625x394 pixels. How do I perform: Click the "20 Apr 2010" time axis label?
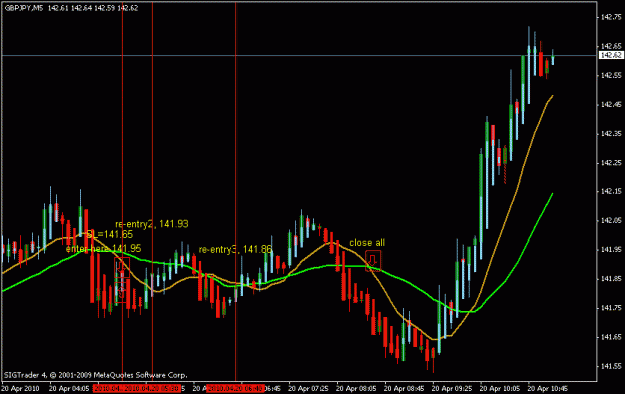[20, 388]
